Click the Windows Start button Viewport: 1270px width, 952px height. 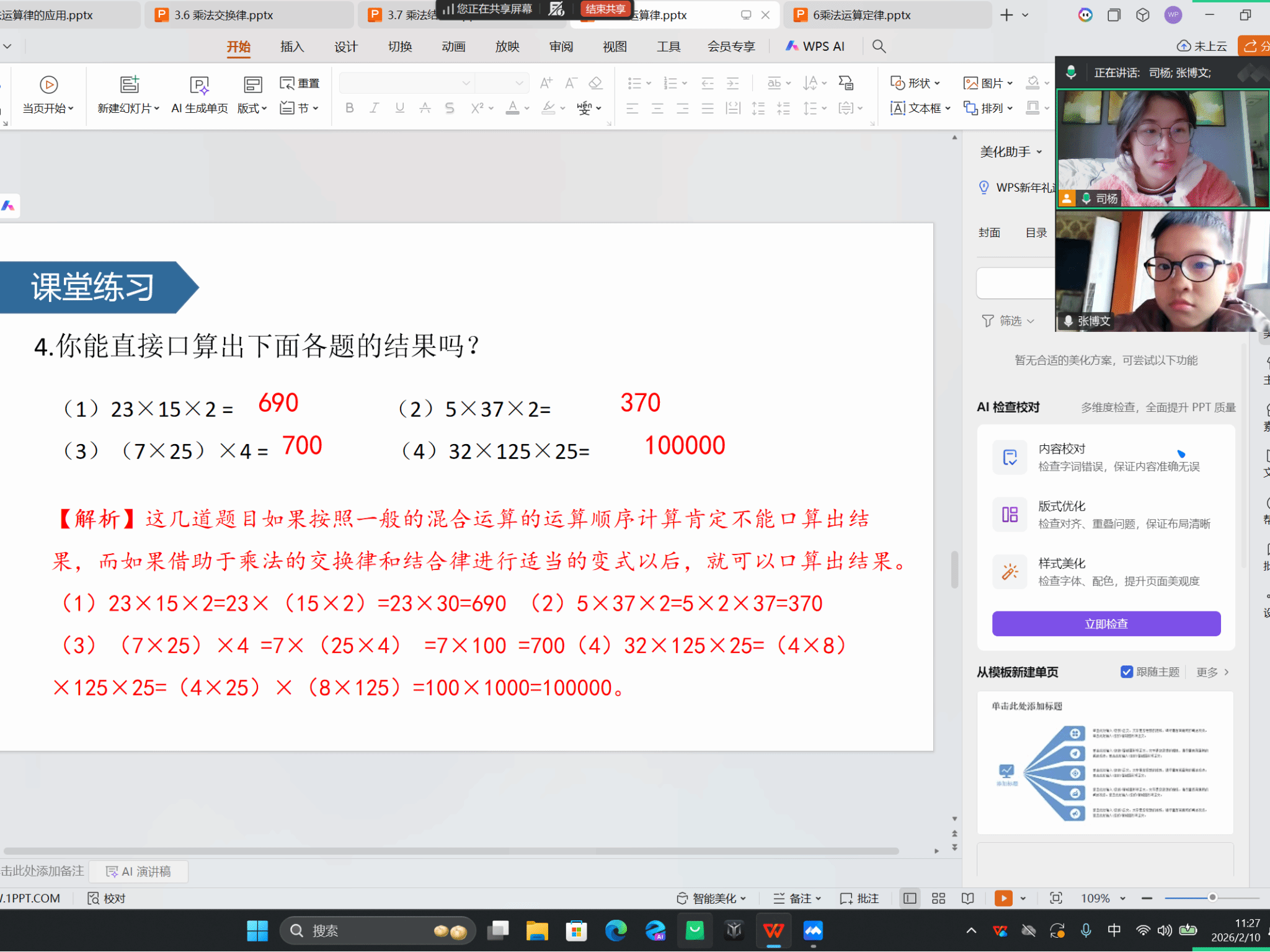pos(257,930)
